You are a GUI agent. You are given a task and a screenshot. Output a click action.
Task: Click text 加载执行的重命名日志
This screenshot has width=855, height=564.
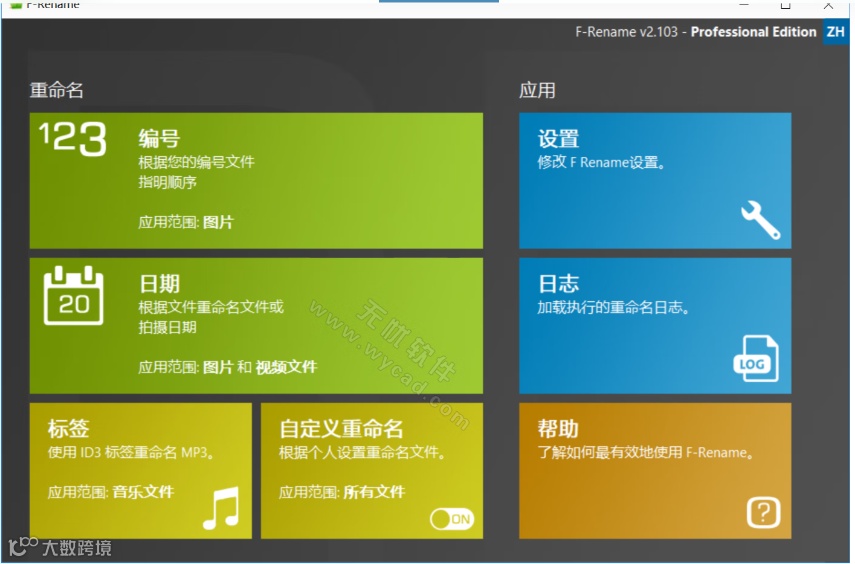pos(613,307)
